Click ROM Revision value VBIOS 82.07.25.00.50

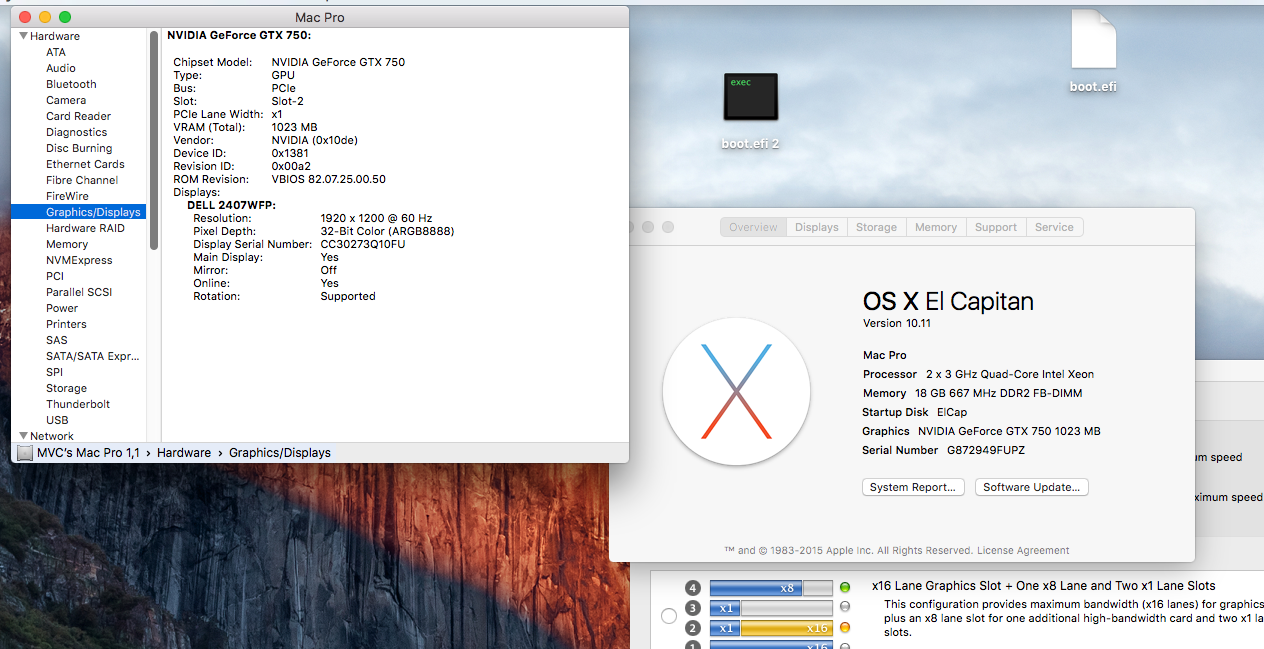click(328, 179)
